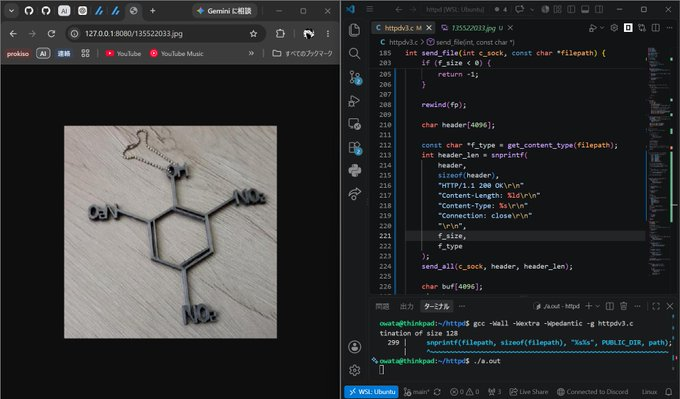
Task: Open the Explorer view in VS Code
Action: pyautogui.click(x=354, y=29)
